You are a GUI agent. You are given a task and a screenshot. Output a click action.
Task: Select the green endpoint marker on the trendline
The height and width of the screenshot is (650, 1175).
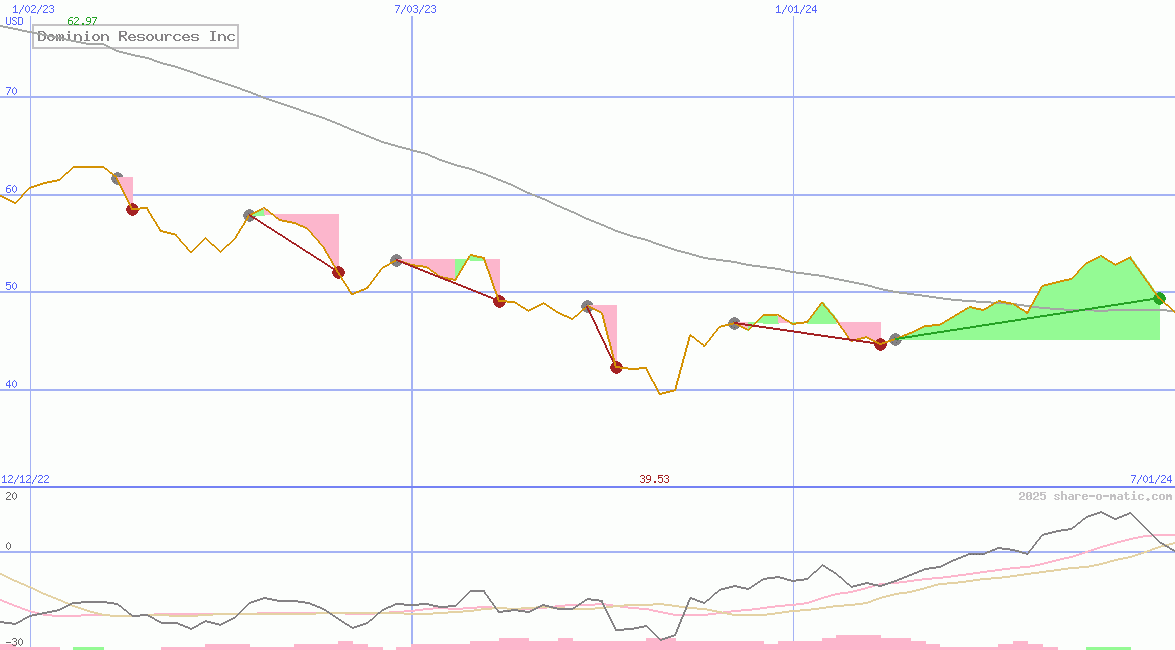[x=1158, y=297]
